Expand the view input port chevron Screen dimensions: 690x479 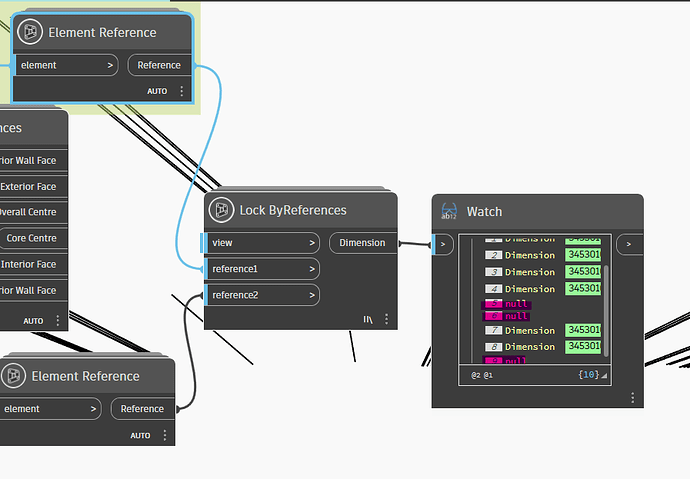pyautogui.click(x=312, y=243)
